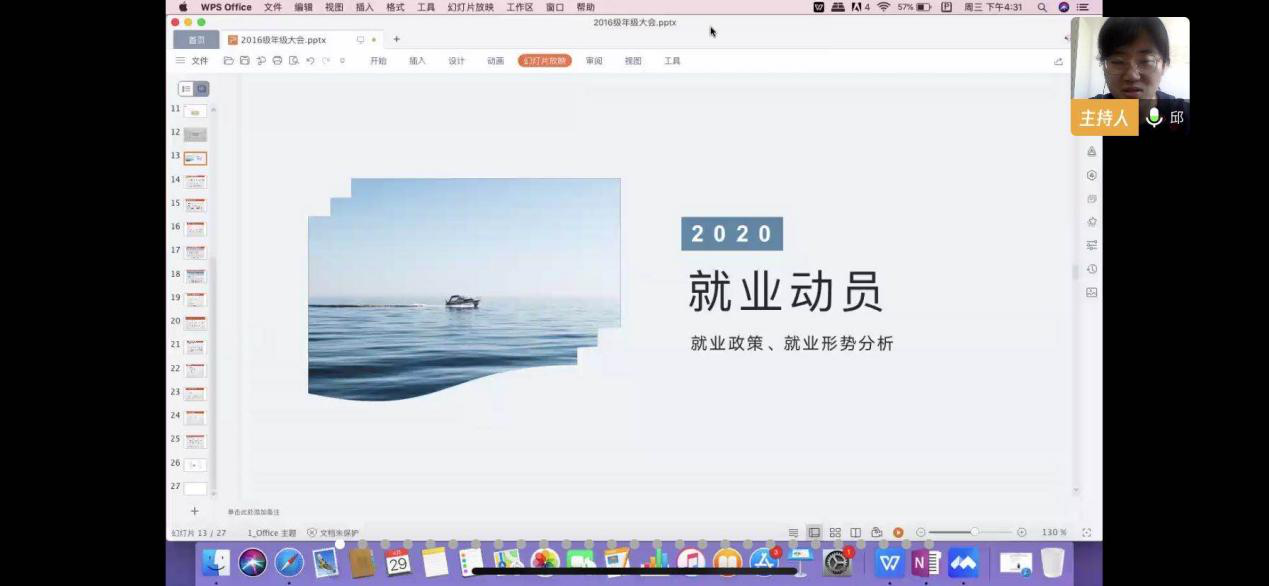Open the quick toolbar customize dropdown arrow
Image resolution: width=1269 pixels, height=586 pixels.
342,61
